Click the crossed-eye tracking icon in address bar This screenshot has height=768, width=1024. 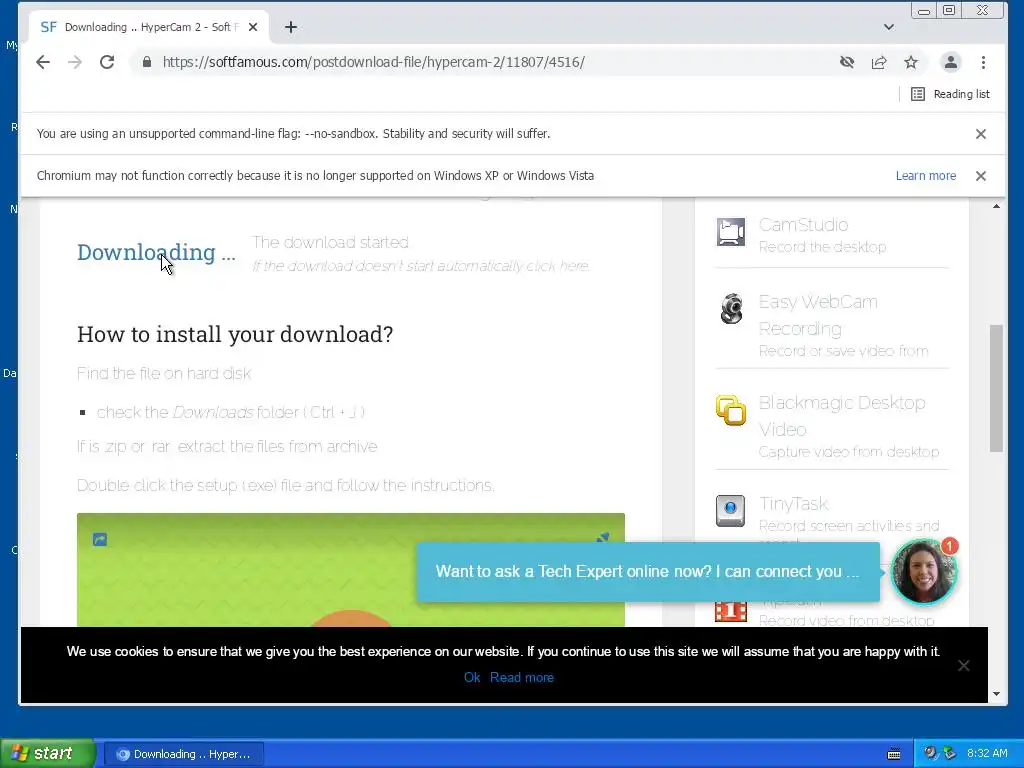click(847, 62)
